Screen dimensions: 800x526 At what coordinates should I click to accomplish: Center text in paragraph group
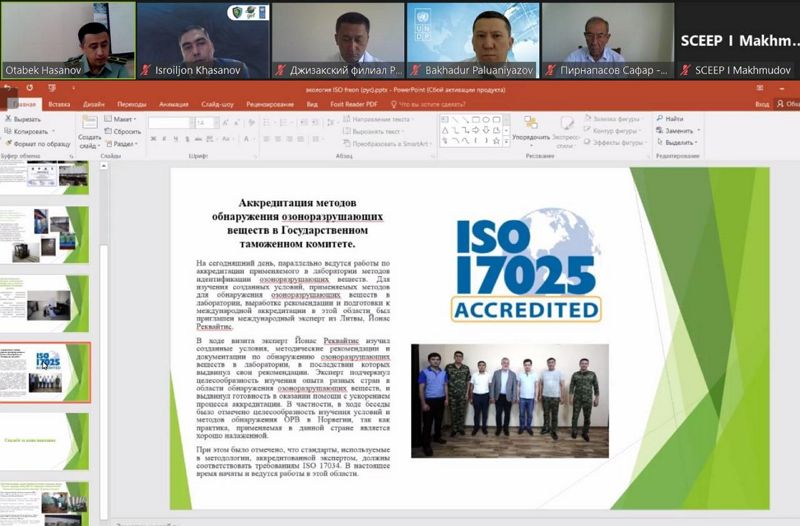point(278,139)
